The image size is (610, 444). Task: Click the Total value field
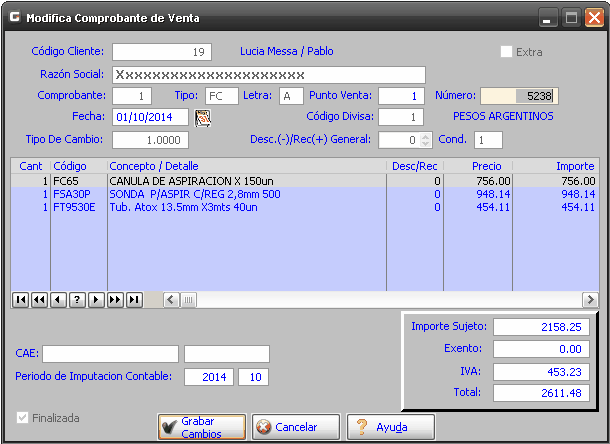(x=541, y=393)
